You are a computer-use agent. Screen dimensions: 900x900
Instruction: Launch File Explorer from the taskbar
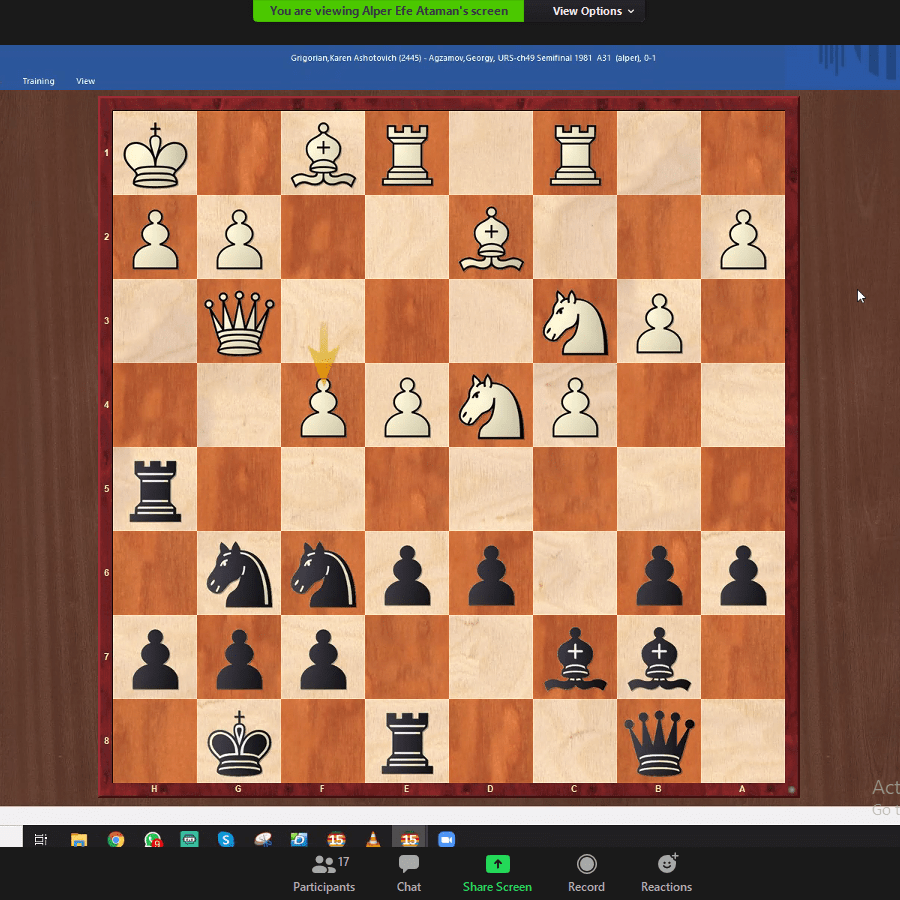[79, 840]
